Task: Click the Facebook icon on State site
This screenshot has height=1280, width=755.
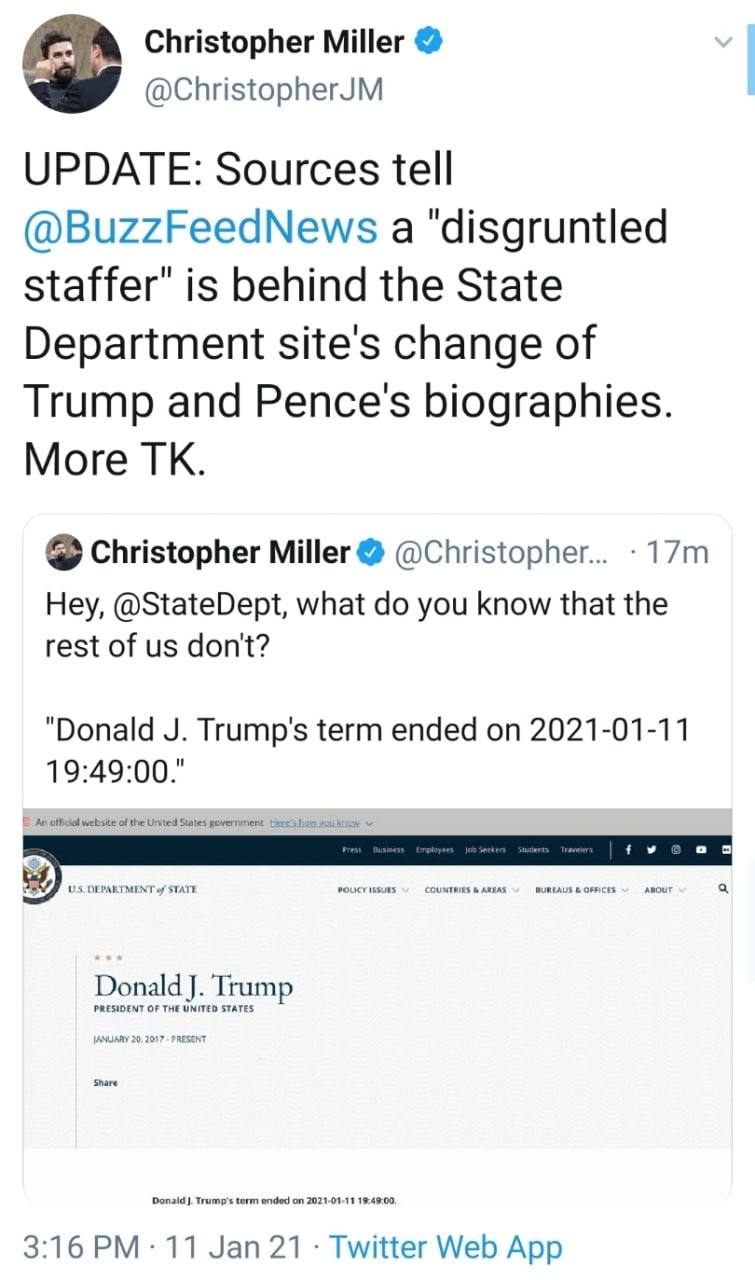Action: click(629, 850)
